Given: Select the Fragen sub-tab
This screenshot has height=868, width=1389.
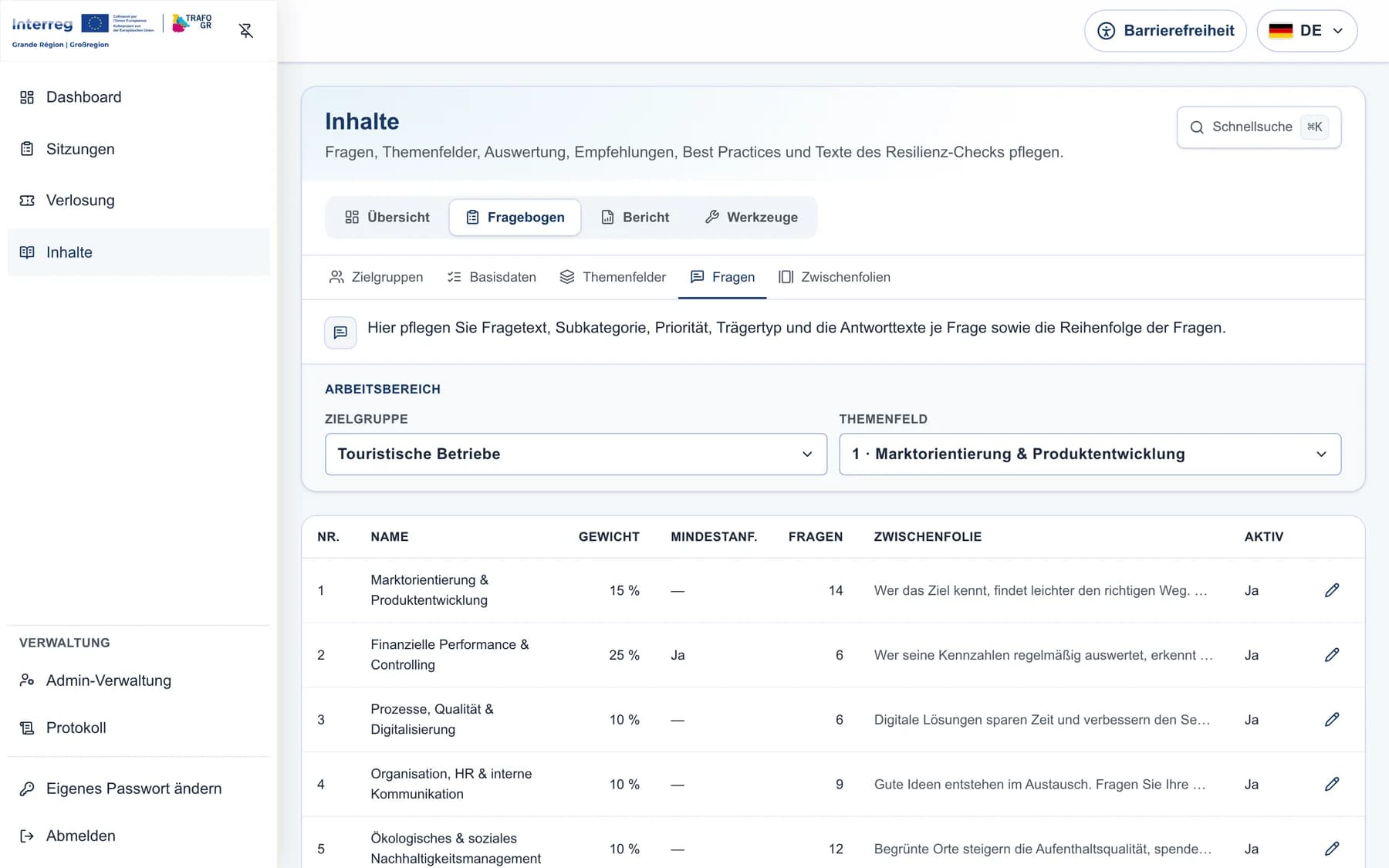Looking at the screenshot, I should pyautogui.click(x=722, y=277).
